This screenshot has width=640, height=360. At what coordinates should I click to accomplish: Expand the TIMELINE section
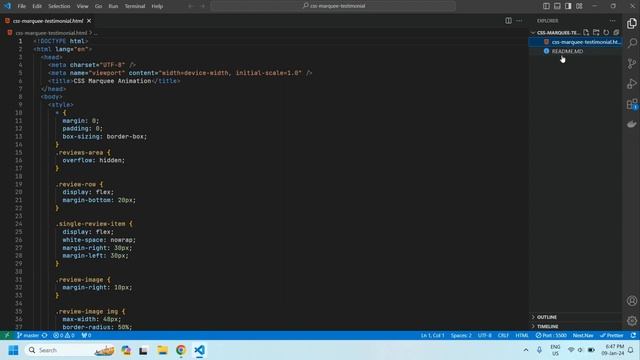576,327
